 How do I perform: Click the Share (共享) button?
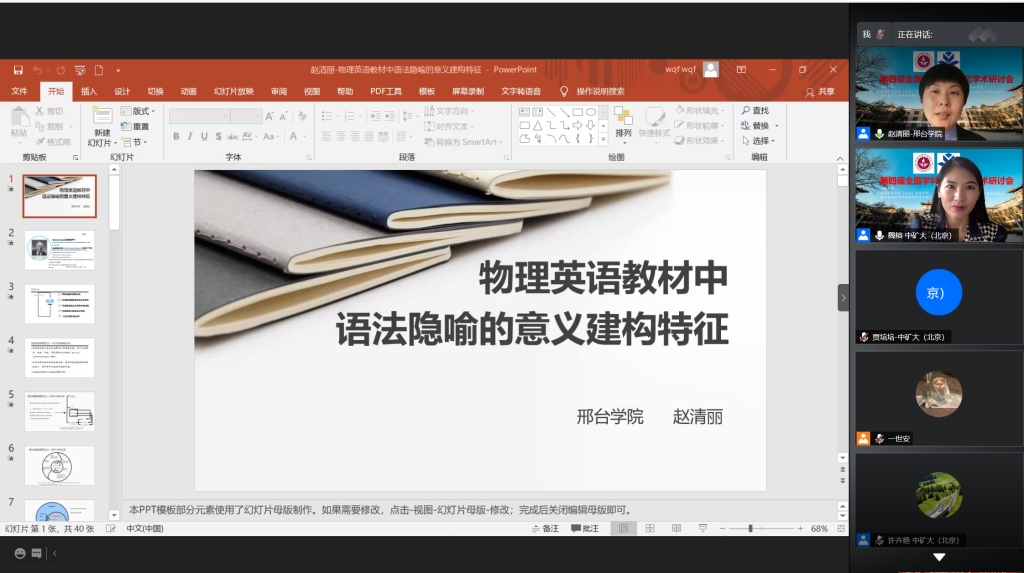[820, 91]
